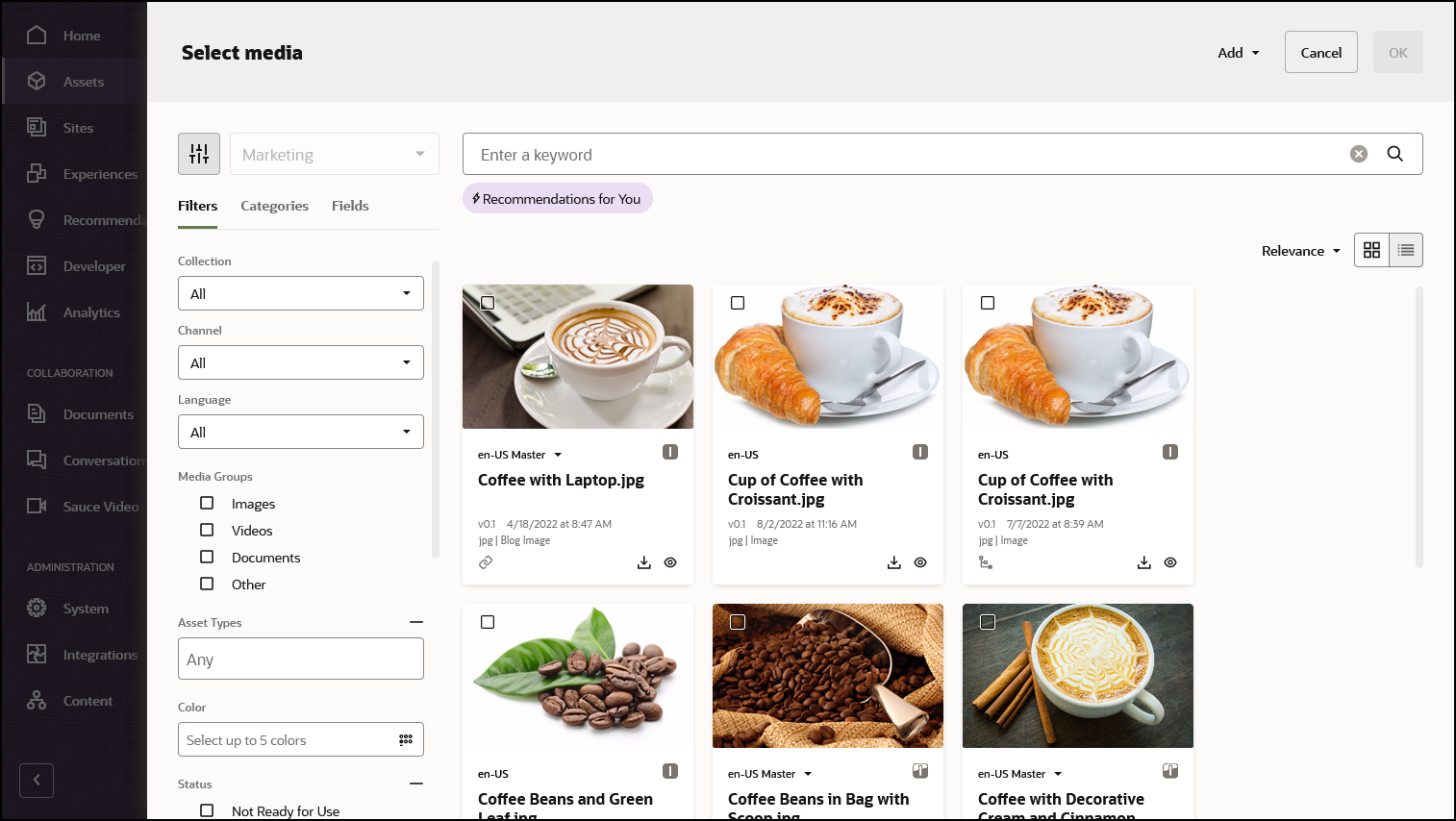Image resolution: width=1456 pixels, height=821 pixels.
Task: Open the Language dropdown
Action: [301, 432]
